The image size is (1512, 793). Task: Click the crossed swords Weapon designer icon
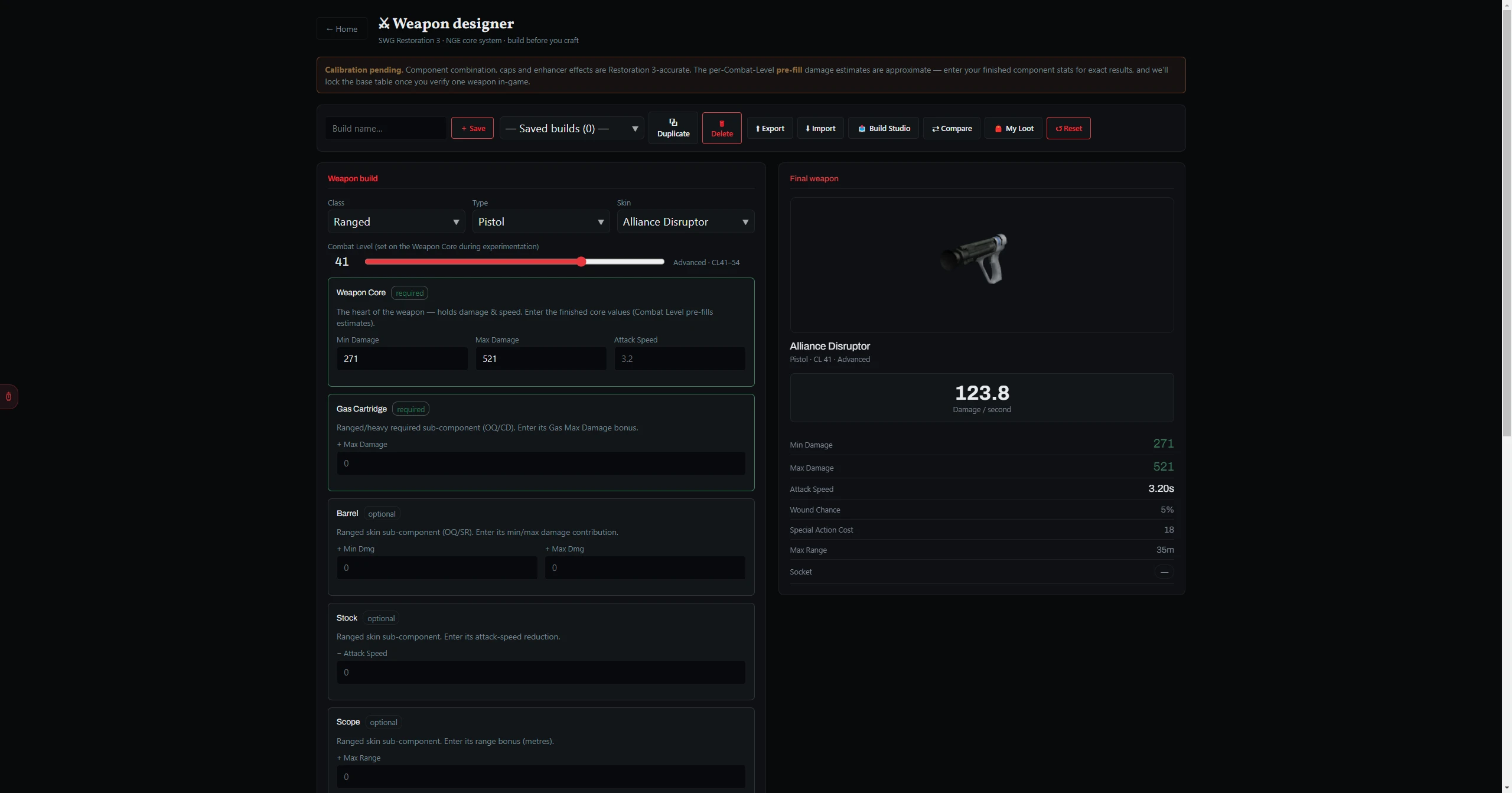384,23
